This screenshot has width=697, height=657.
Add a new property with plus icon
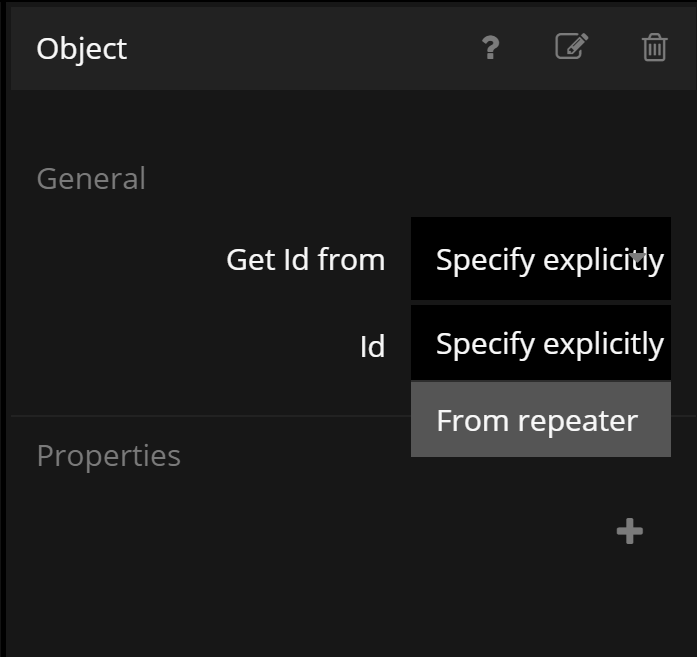point(629,531)
